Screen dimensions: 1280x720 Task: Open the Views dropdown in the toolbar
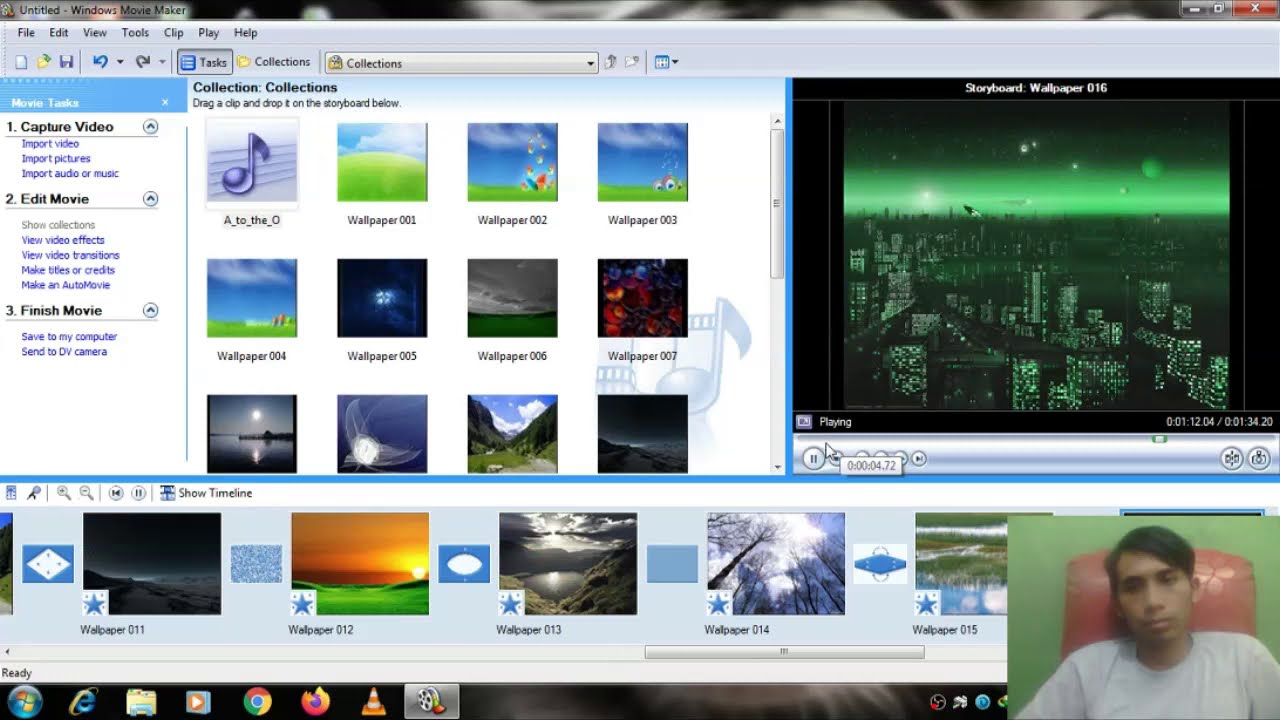click(x=666, y=62)
